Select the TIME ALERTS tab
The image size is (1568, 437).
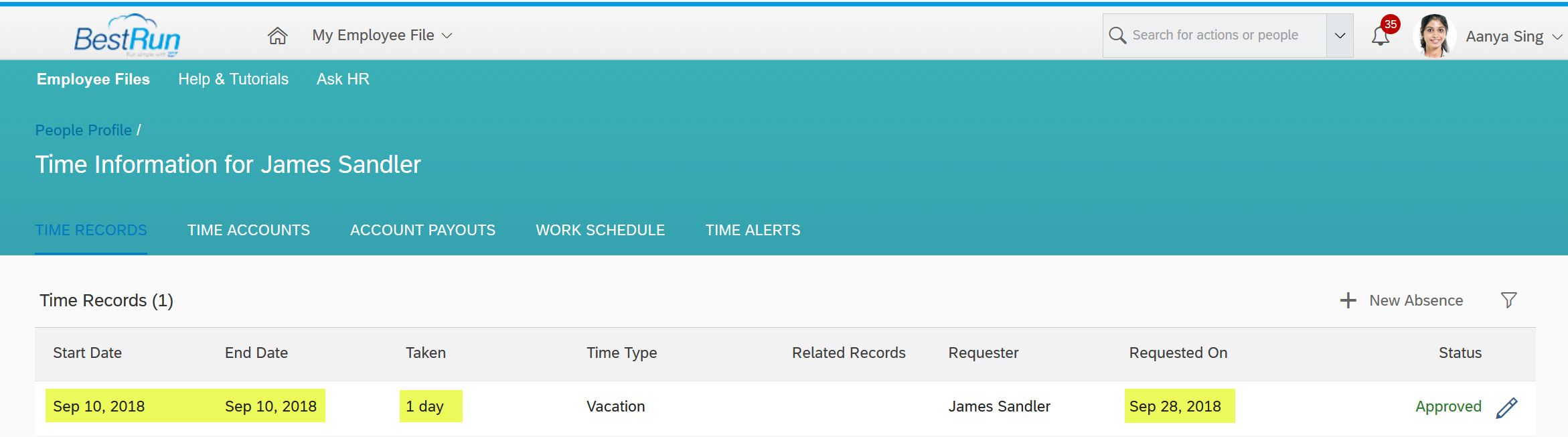(x=753, y=231)
